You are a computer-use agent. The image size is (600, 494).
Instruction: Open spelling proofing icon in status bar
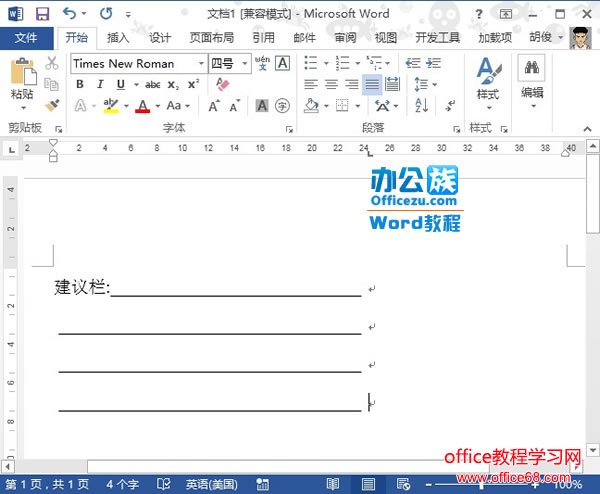[164, 484]
